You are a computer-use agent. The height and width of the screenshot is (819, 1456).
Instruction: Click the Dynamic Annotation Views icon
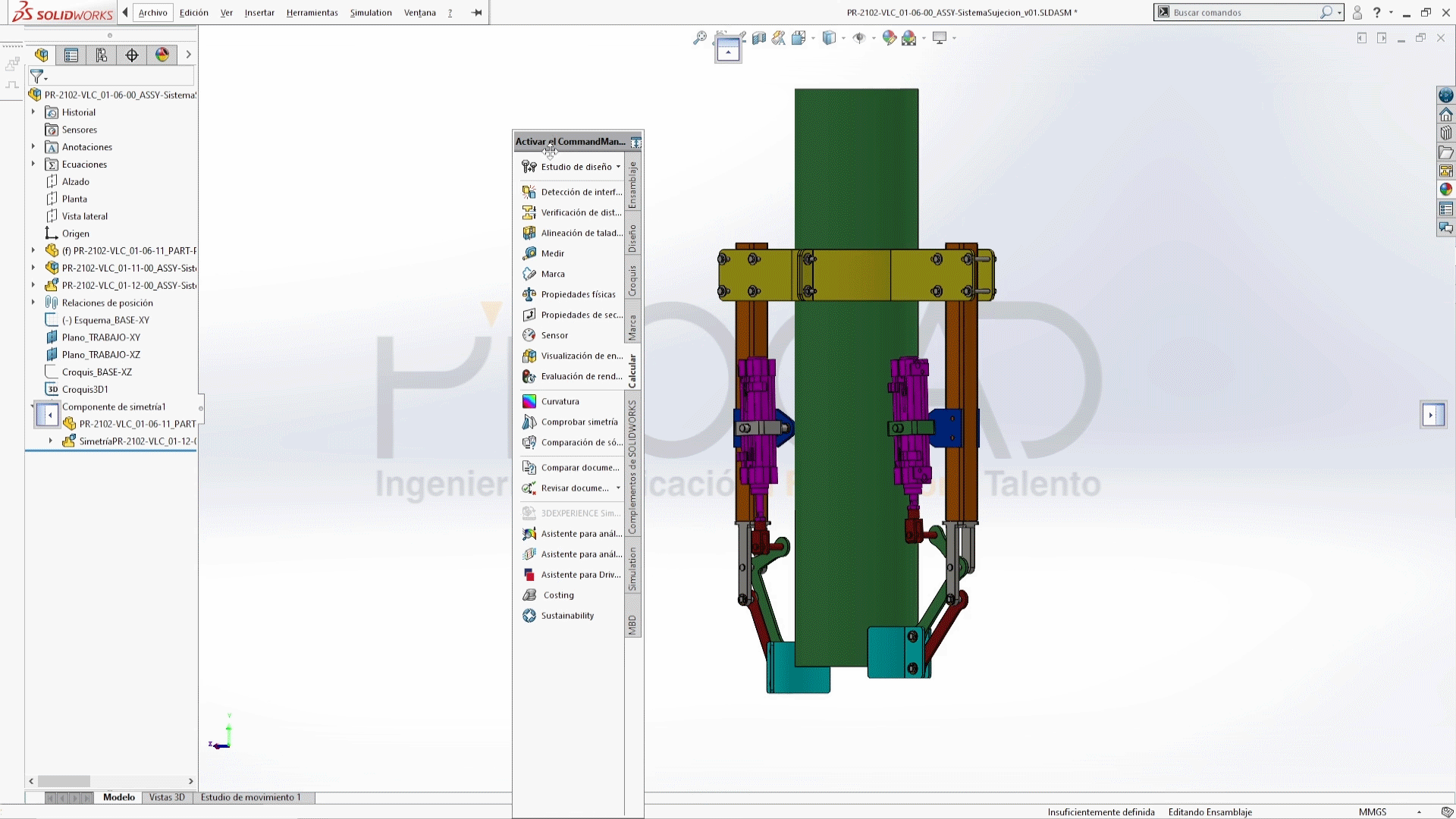[x=779, y=38]
